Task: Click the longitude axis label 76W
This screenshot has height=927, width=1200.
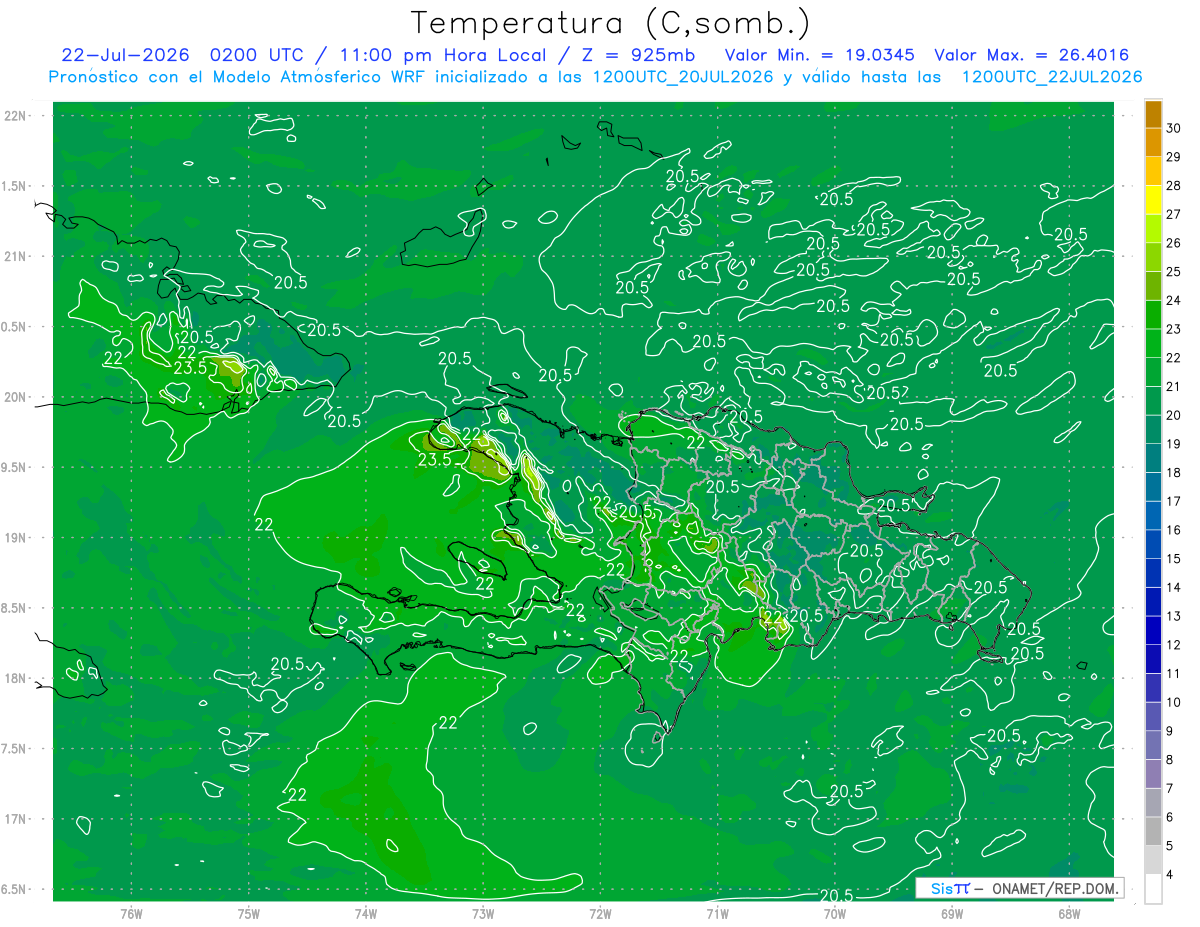Action: 131,914
